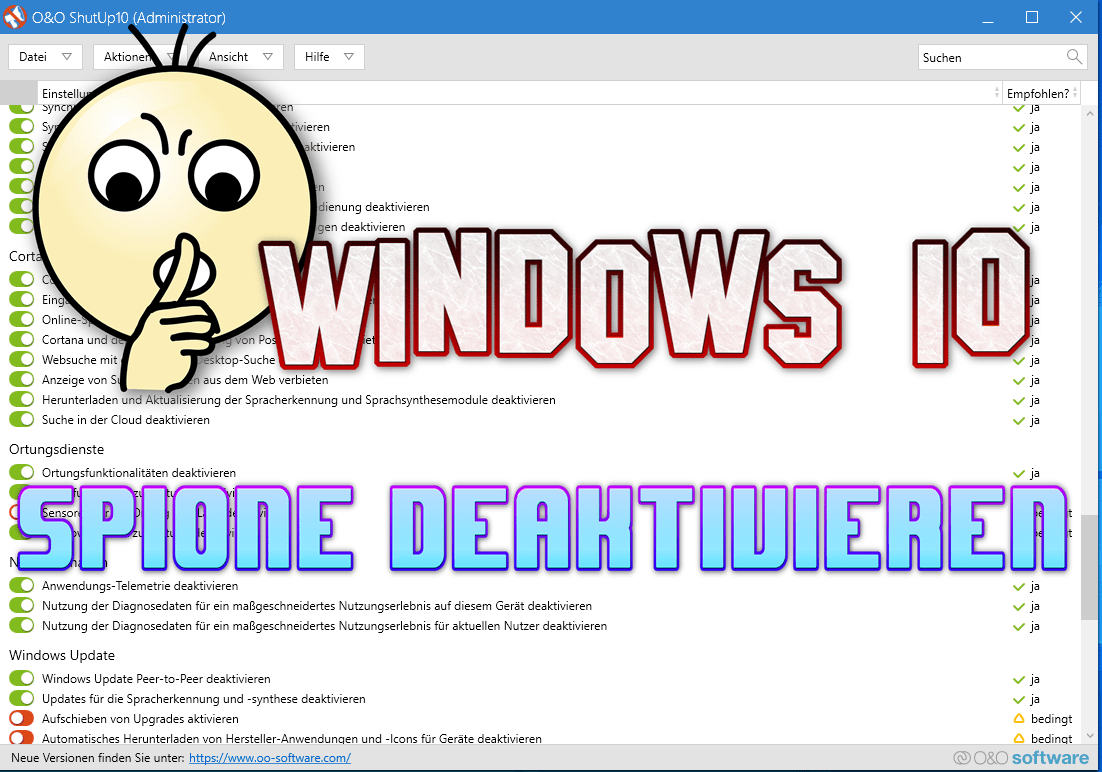Click the sort arrows of the Einstellung column
This screenshot has width=1102, height=772.
pos(997,93)
